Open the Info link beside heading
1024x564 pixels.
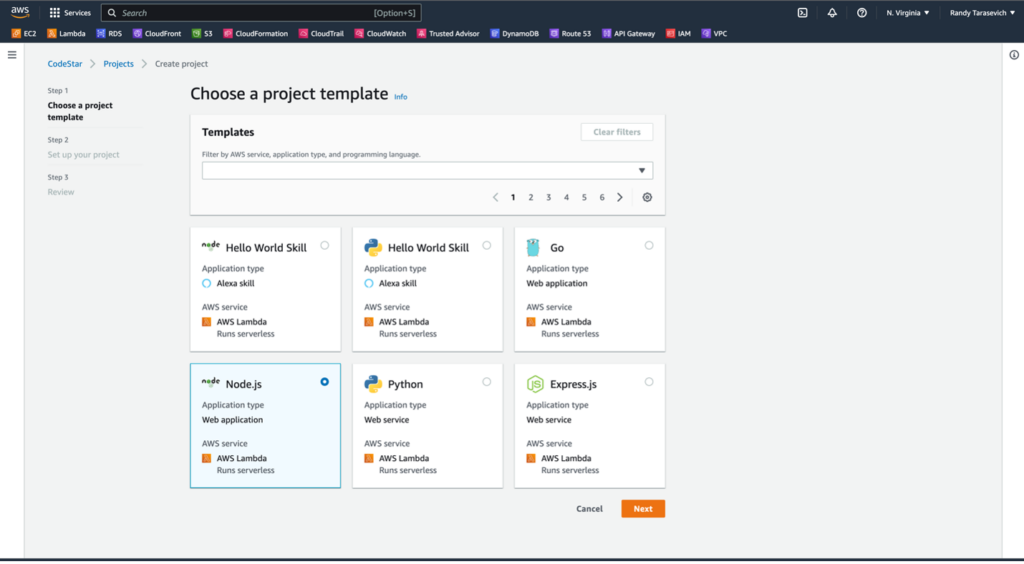click(400, 97)
